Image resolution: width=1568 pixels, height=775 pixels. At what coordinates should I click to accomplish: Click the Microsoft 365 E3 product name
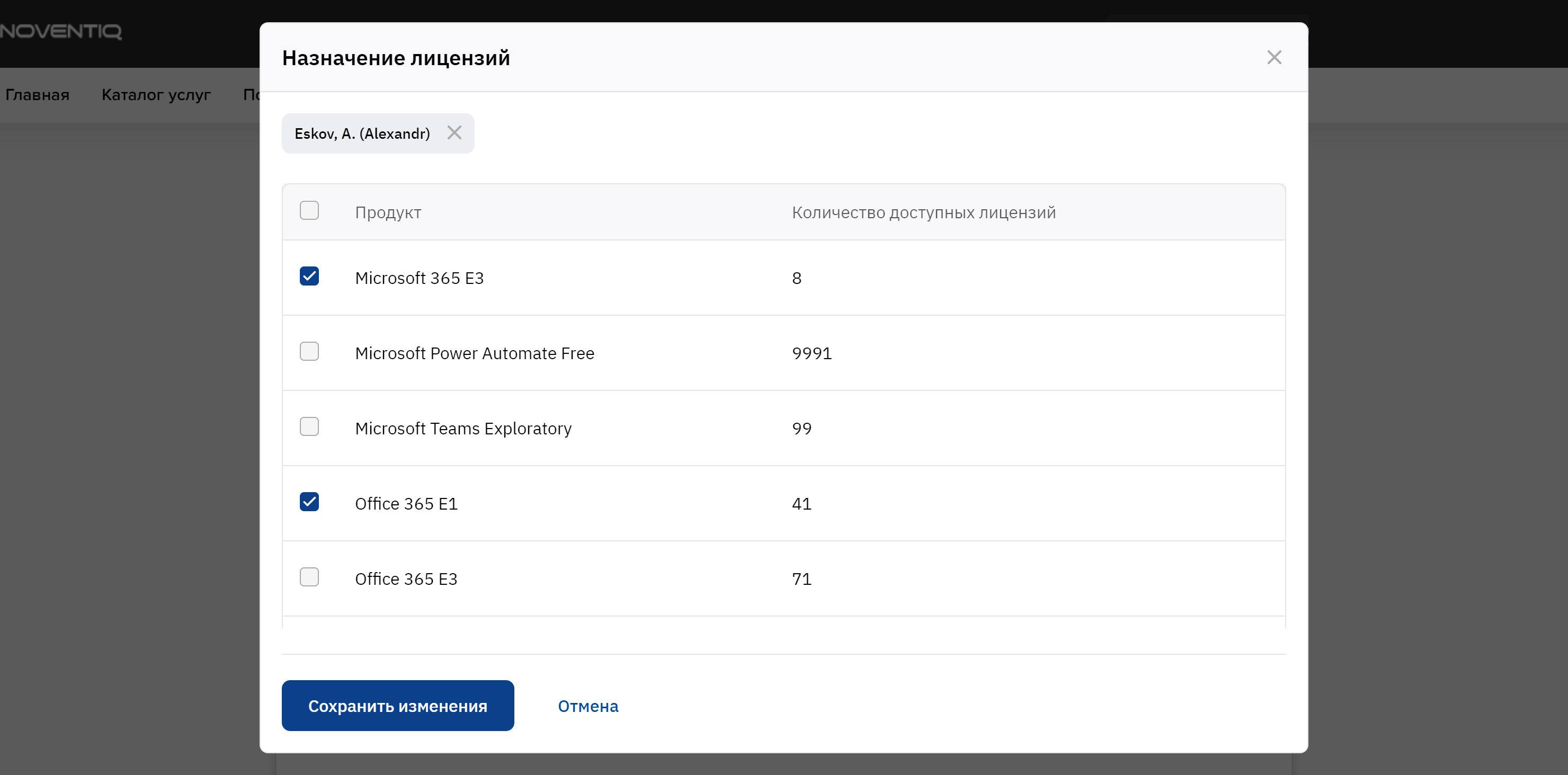coord(419,278)
